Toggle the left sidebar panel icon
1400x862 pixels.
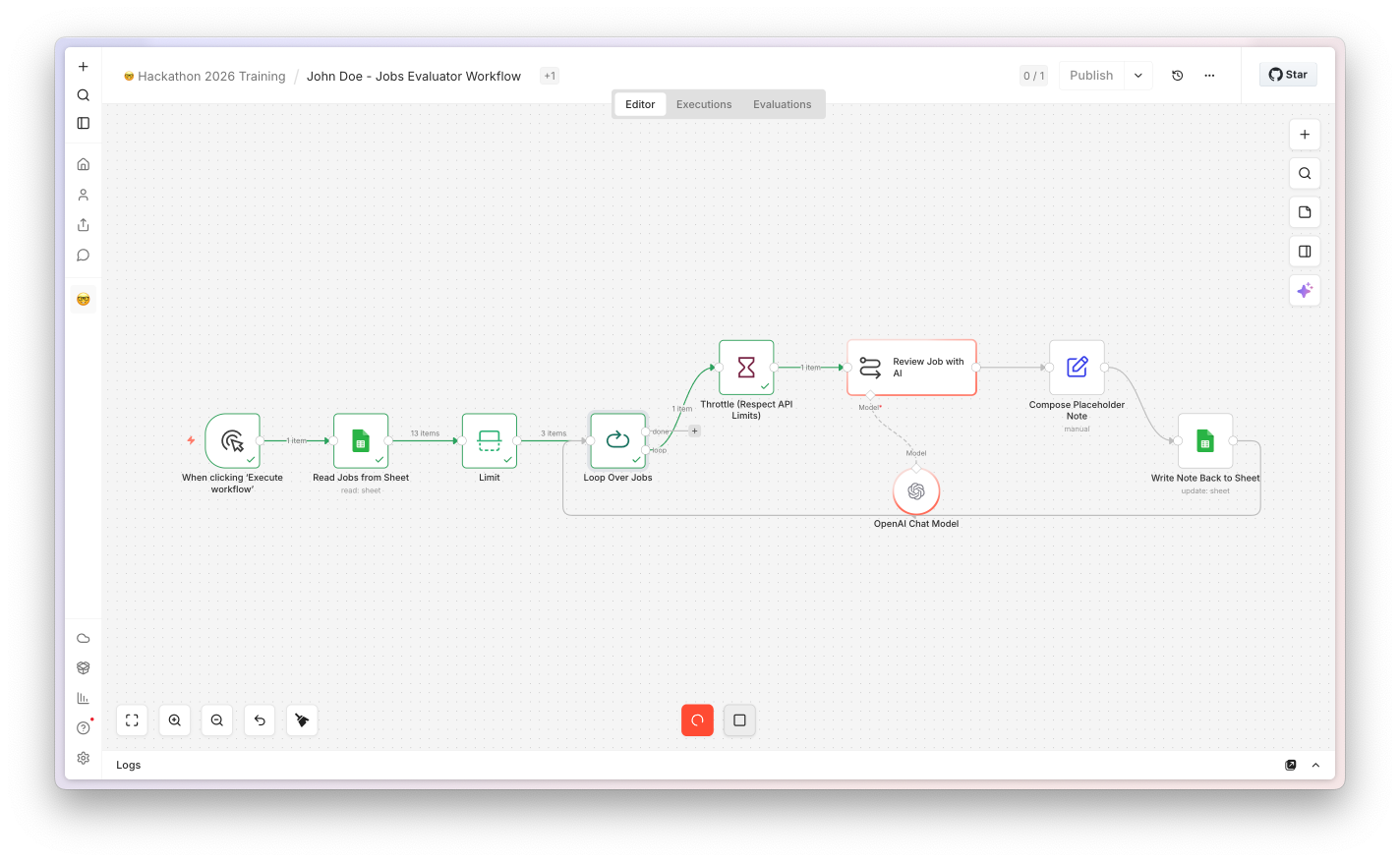click(84, 123)
